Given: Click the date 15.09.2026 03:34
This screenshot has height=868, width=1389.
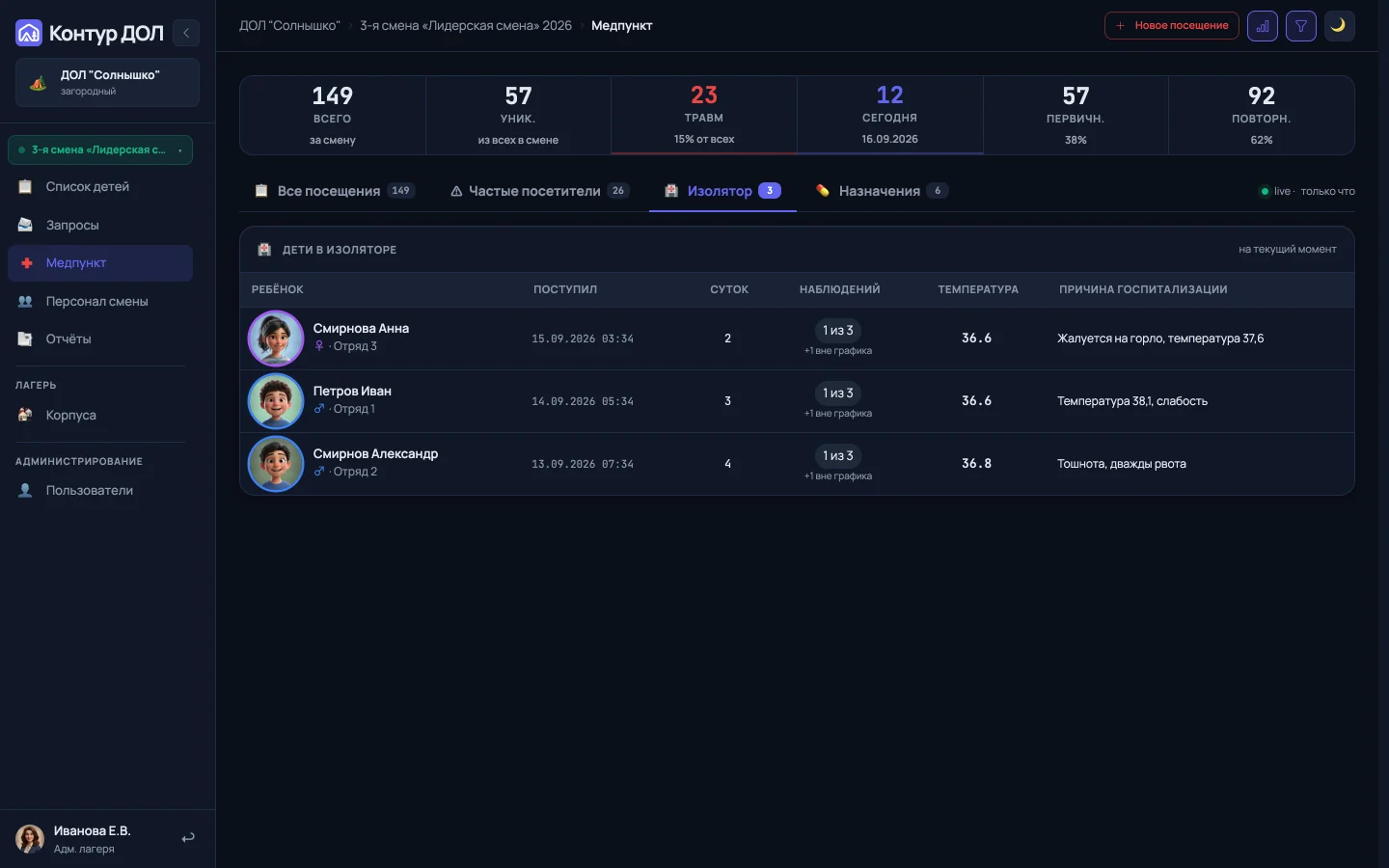Looking at the screenshot, I should coord(583,339).
